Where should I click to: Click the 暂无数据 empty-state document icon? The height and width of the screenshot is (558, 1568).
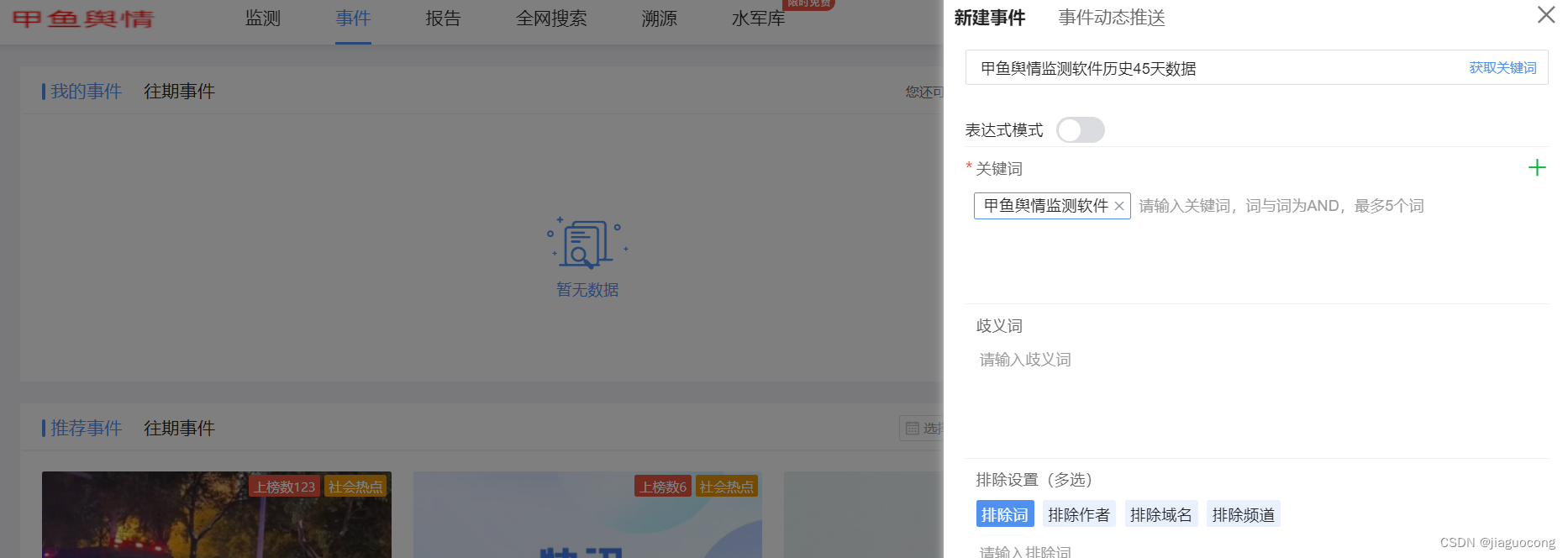click(x=587, y=243)
